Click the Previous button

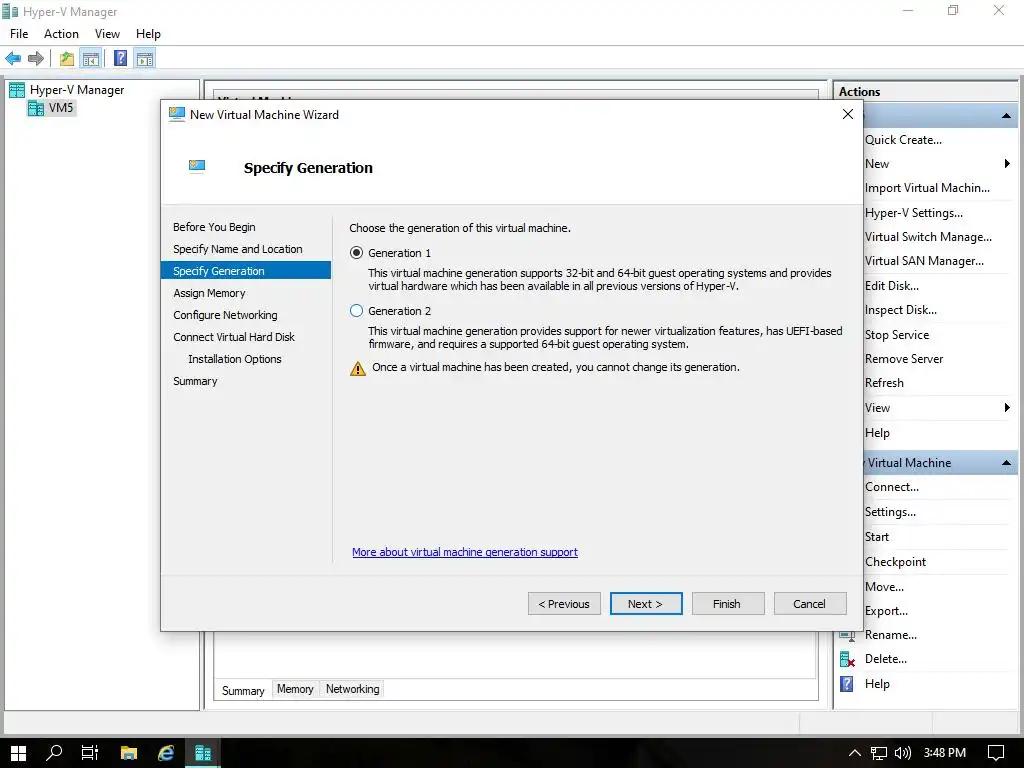(x=564, y=604)
